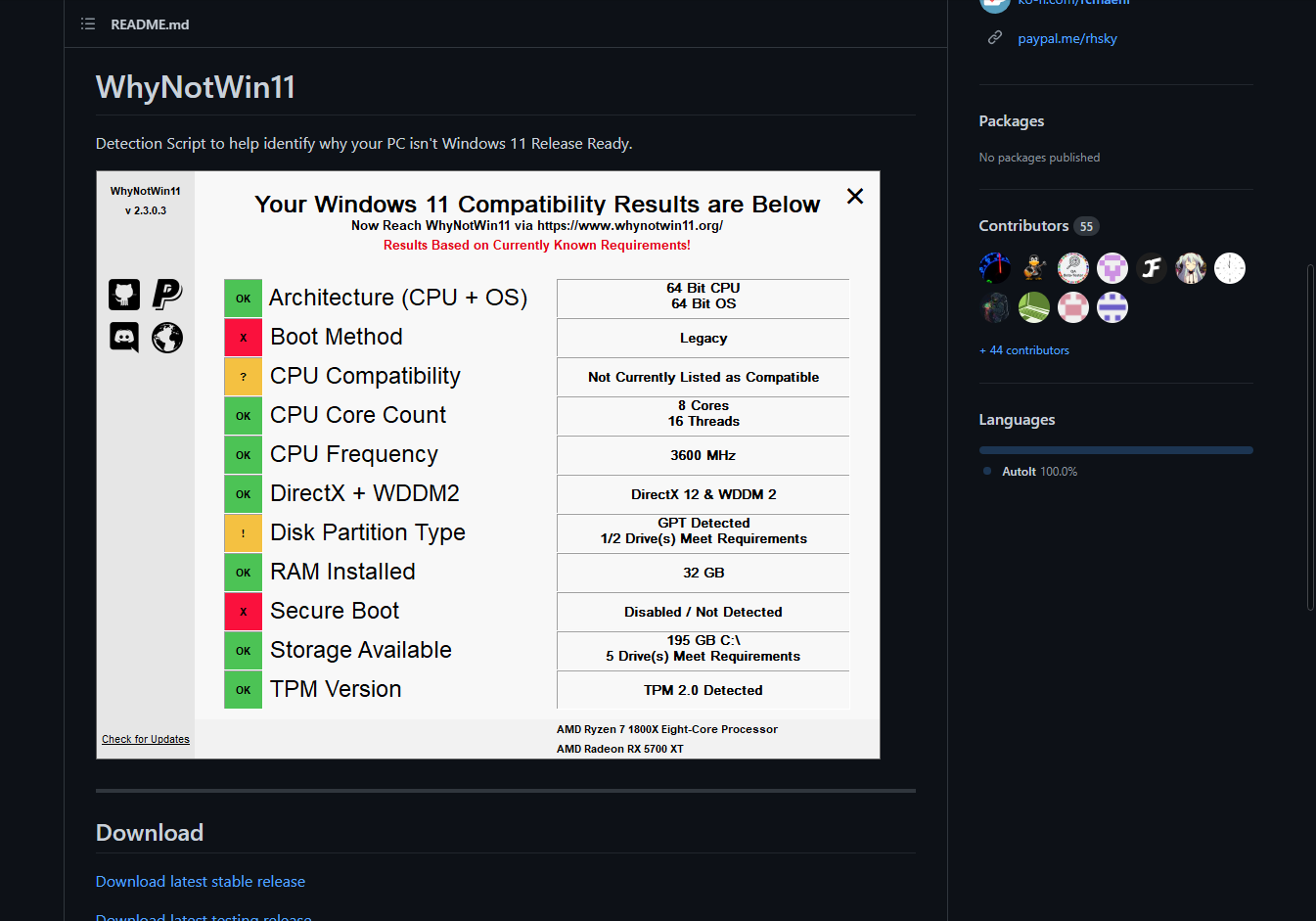1316x921 pixels.
Task: Click 'AMD Ryzen 7 1800X Eight-Core Processor' text
Action: click(x=667, y=729)
